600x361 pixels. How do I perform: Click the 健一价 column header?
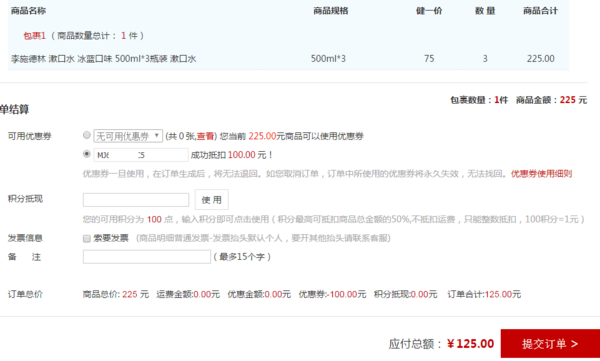[429, 11]
